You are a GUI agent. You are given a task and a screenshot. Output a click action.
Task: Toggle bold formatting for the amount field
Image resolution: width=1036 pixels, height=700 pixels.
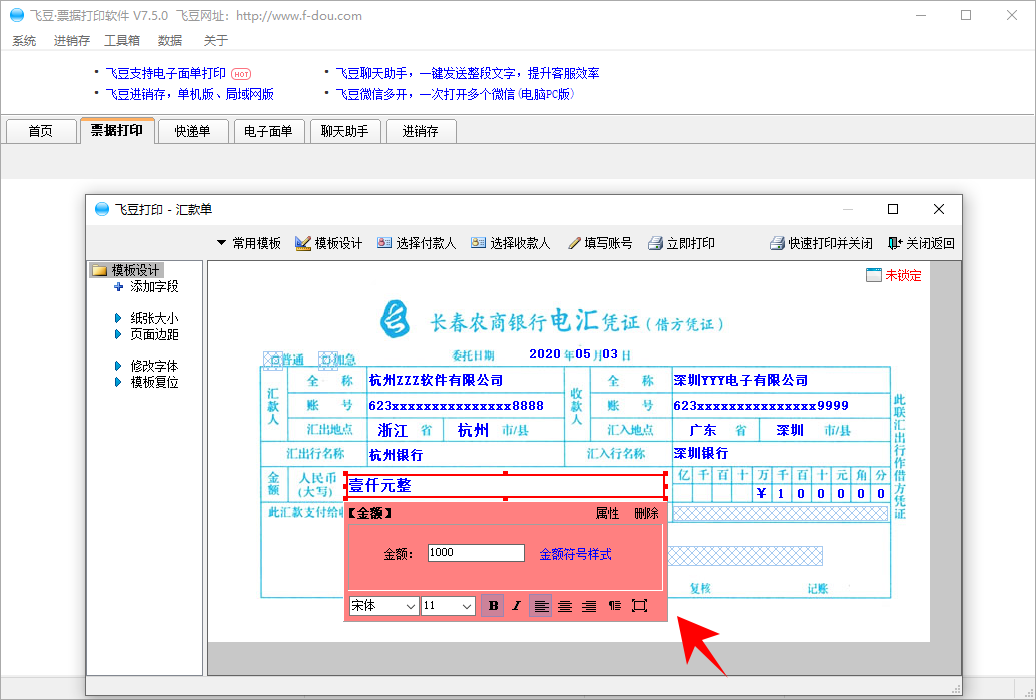coord(493,605)
